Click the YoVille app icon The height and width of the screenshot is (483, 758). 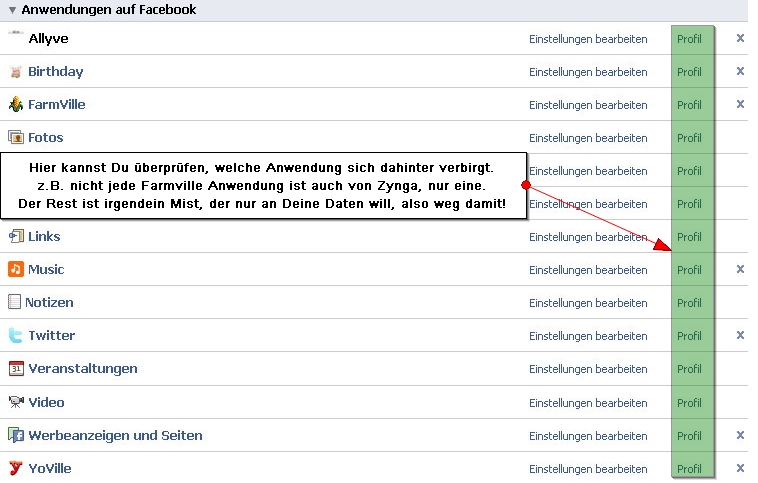click(15, 468)
